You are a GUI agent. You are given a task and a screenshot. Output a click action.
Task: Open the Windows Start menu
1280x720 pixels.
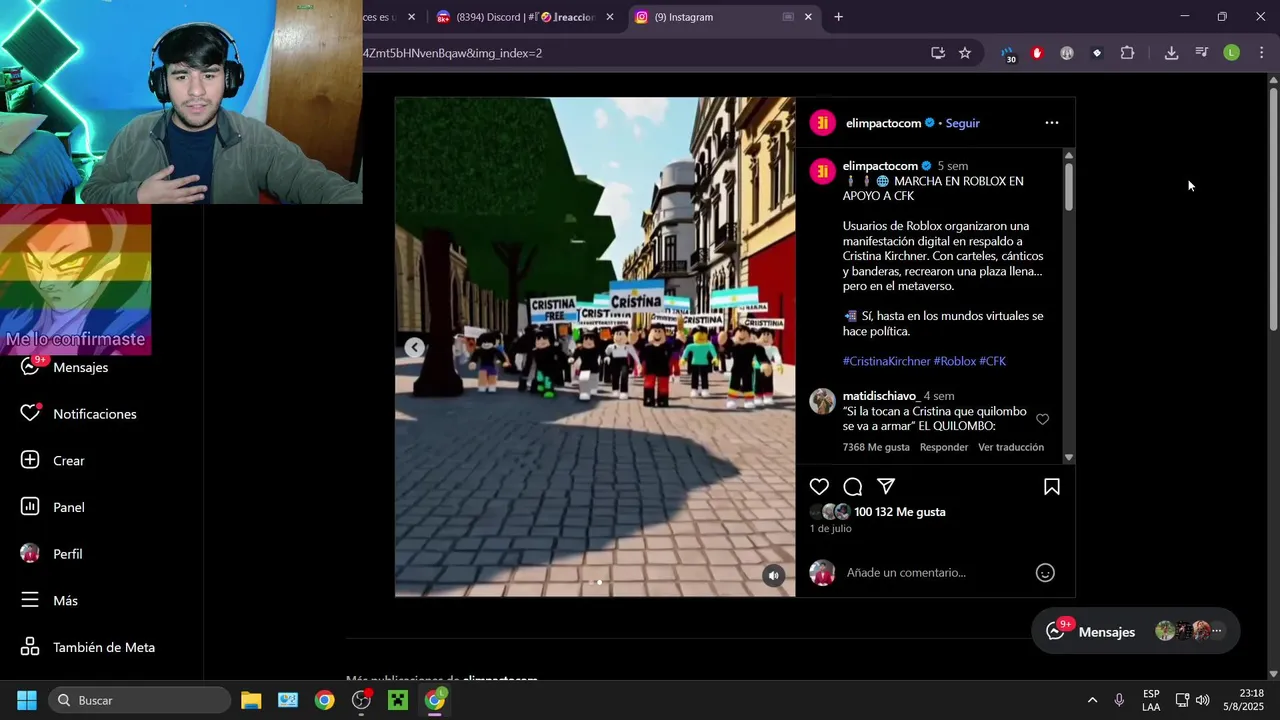point(27,700)
